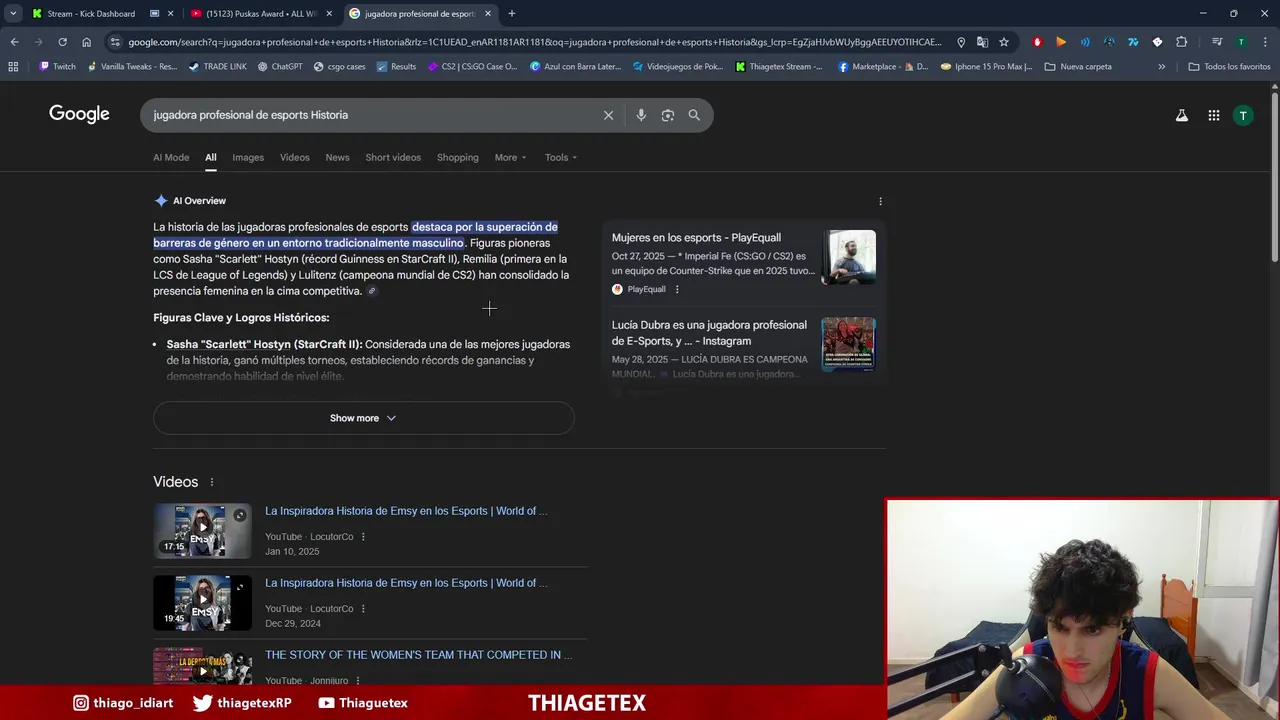Image resolution: width=1280 pixels, height=720 pixels.
Task: Open the bookmarks apps grid icon
Action: [13, 67]
